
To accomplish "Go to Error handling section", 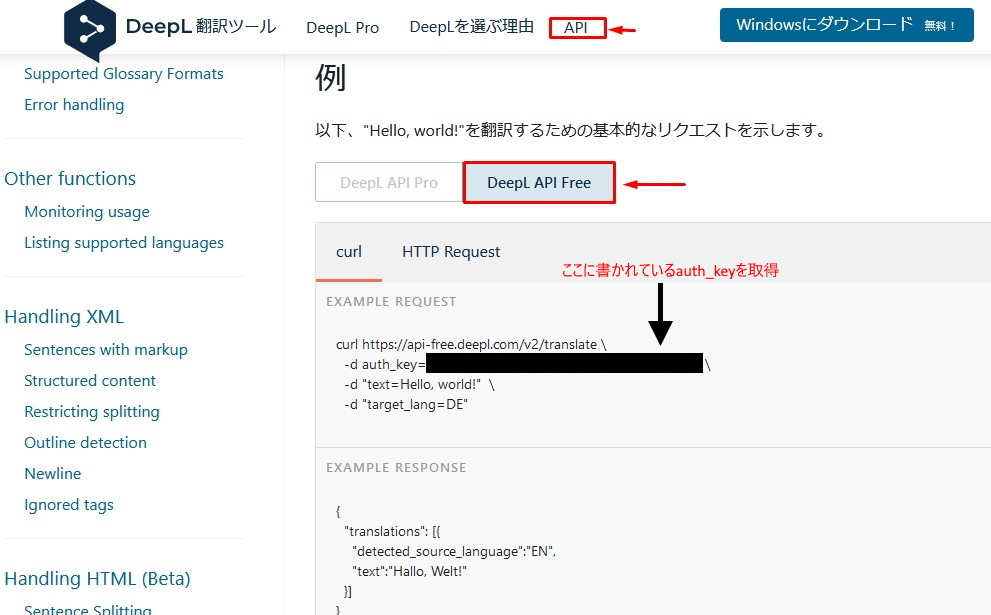I will pyautogui.click(x=74, y=104).
